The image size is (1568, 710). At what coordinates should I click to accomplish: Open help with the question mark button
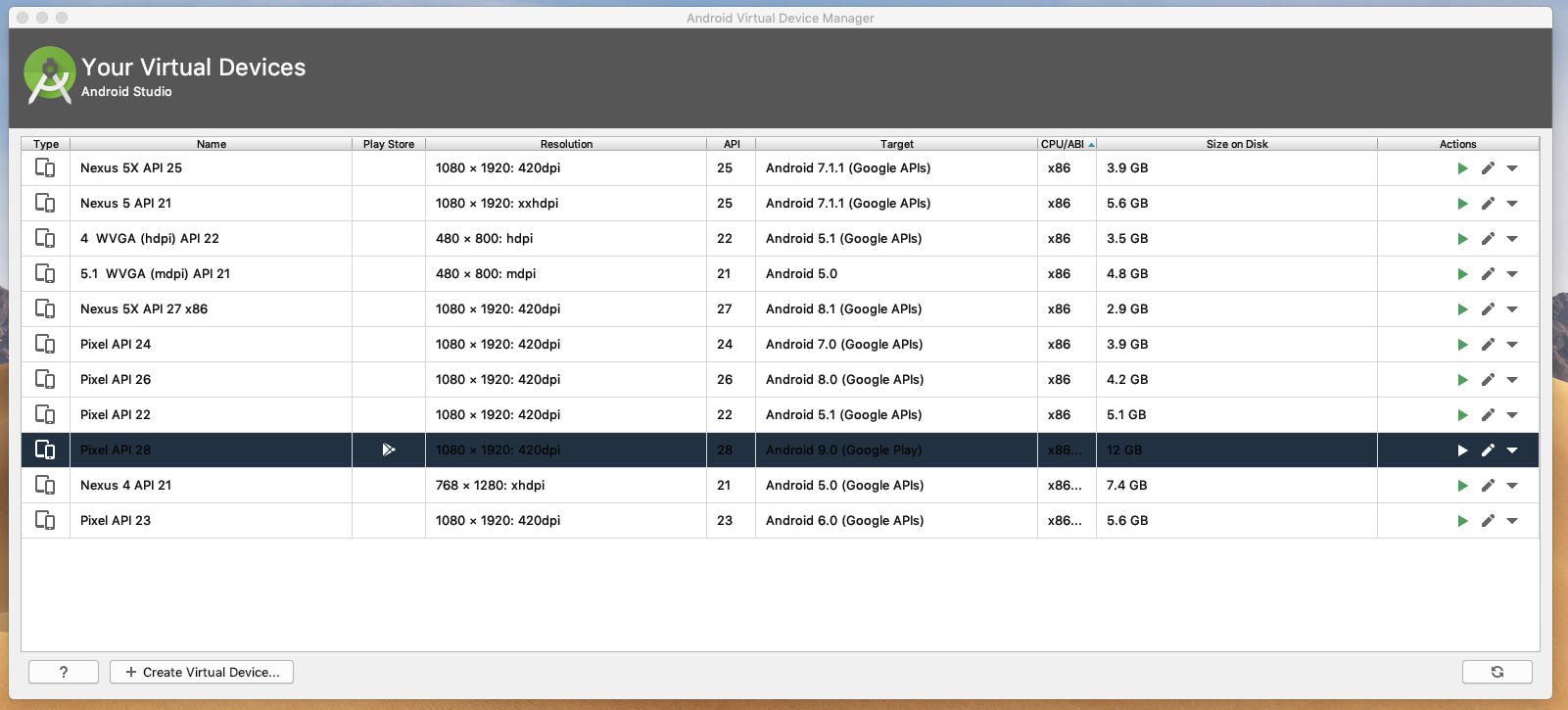(64, 672)
